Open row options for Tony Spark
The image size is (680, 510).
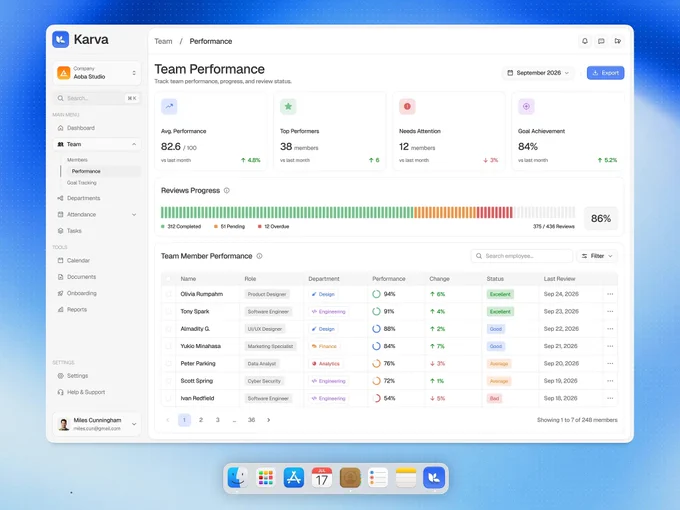pyautogui.click(x=610, y=311)
